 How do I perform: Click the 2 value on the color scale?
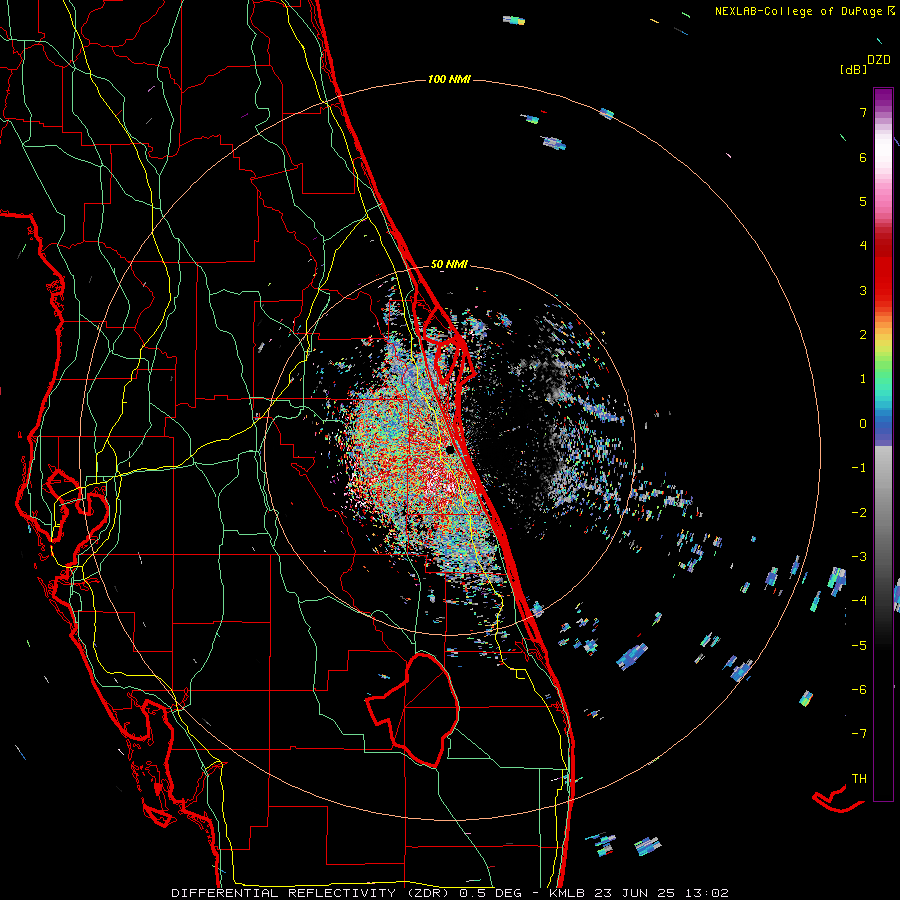[863, 335]
